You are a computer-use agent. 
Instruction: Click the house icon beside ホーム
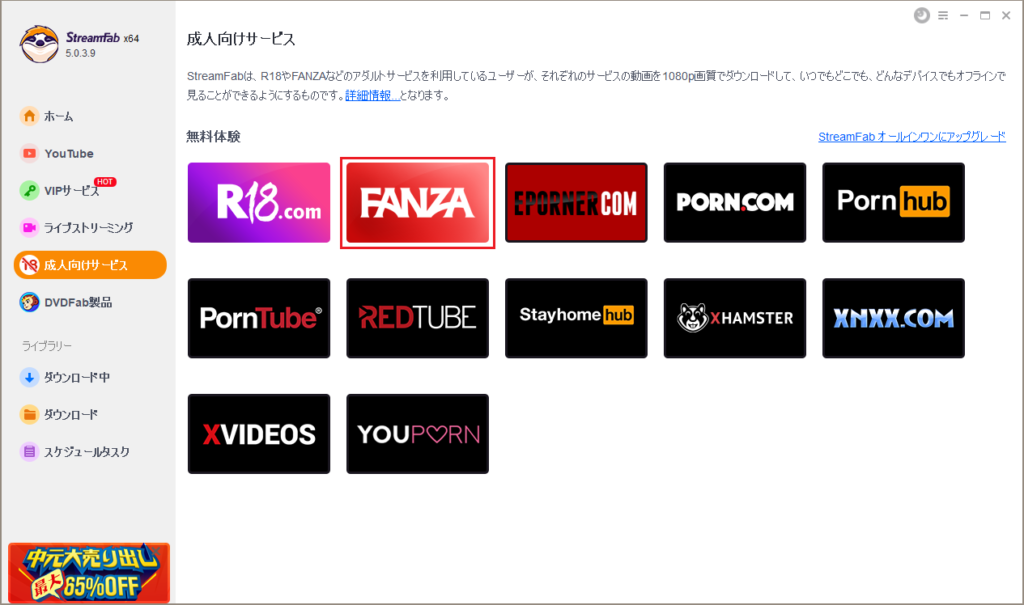point(29,116)
